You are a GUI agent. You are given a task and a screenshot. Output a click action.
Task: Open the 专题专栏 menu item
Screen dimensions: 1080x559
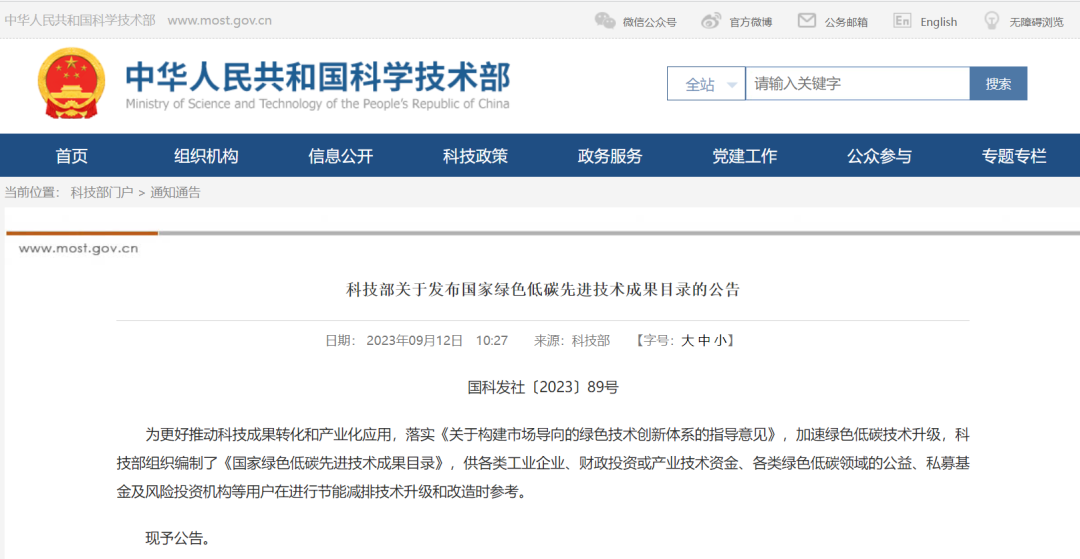click(1014, 156)
